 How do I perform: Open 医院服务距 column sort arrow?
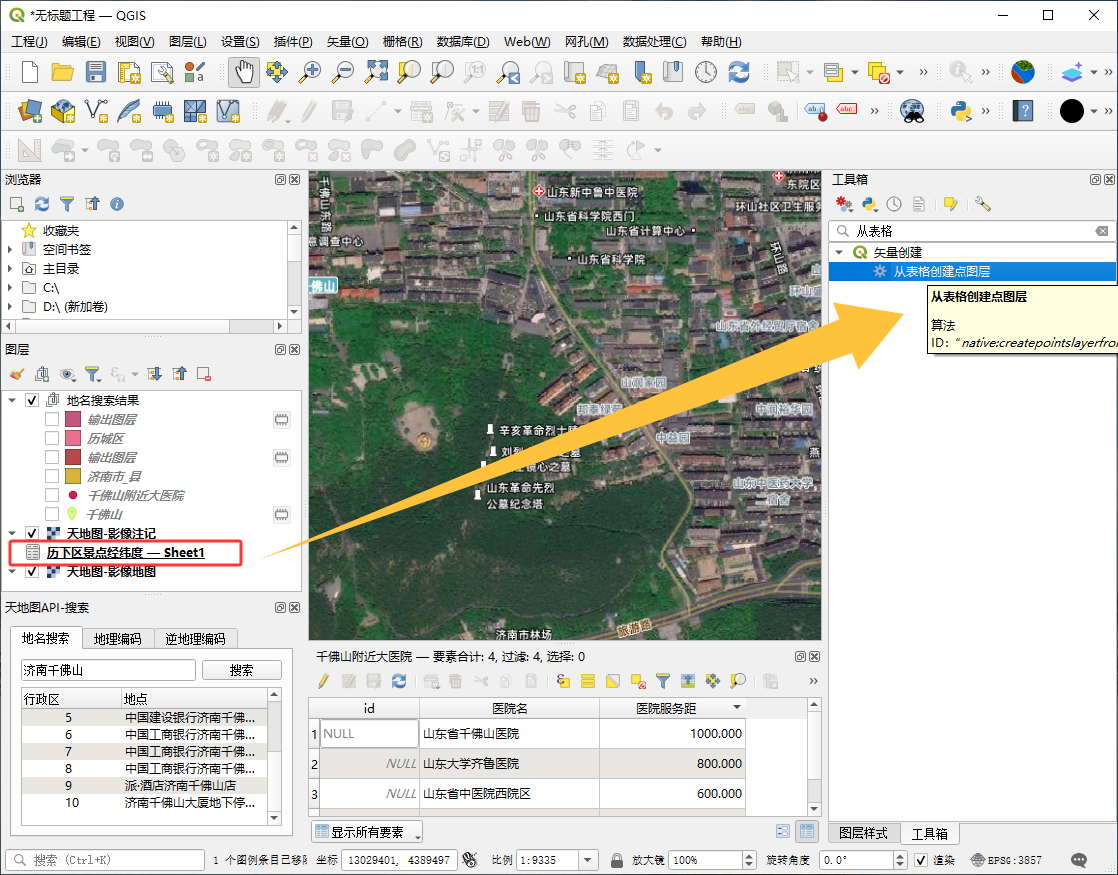pos(737,707)
